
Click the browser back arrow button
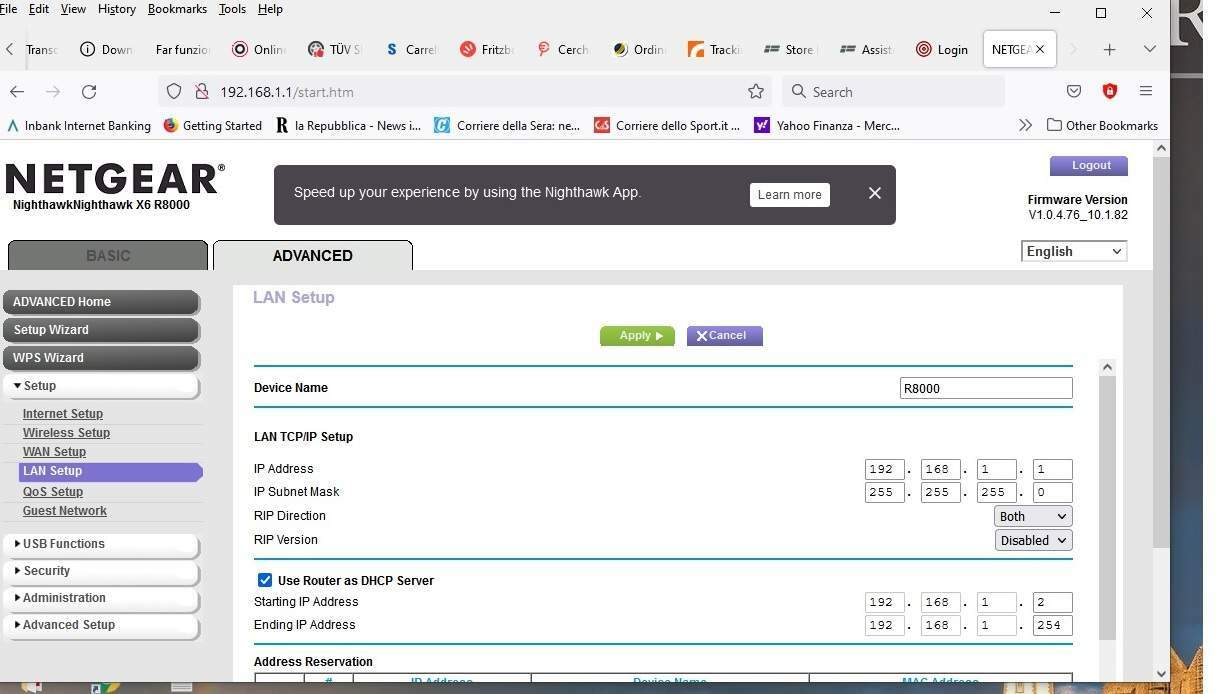17,91
